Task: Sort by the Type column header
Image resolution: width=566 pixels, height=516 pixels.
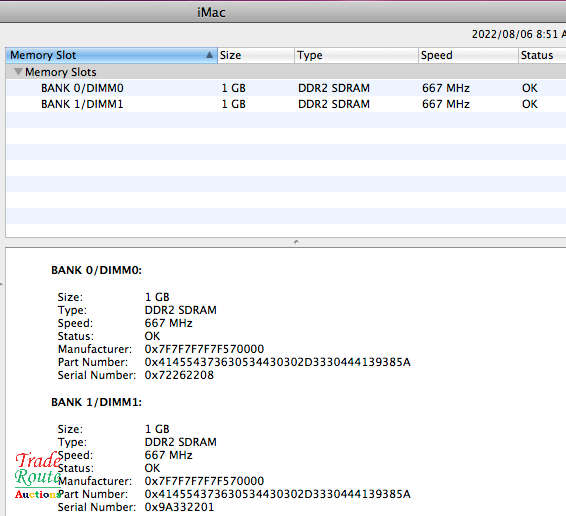Action: click(356, 55)
